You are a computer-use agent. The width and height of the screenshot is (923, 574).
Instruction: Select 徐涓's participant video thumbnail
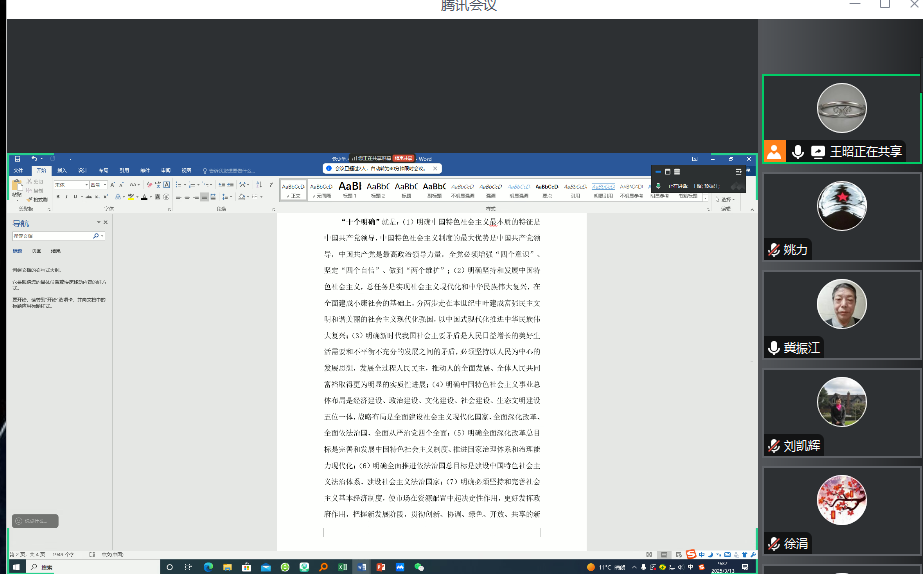(x=841, y=500)
